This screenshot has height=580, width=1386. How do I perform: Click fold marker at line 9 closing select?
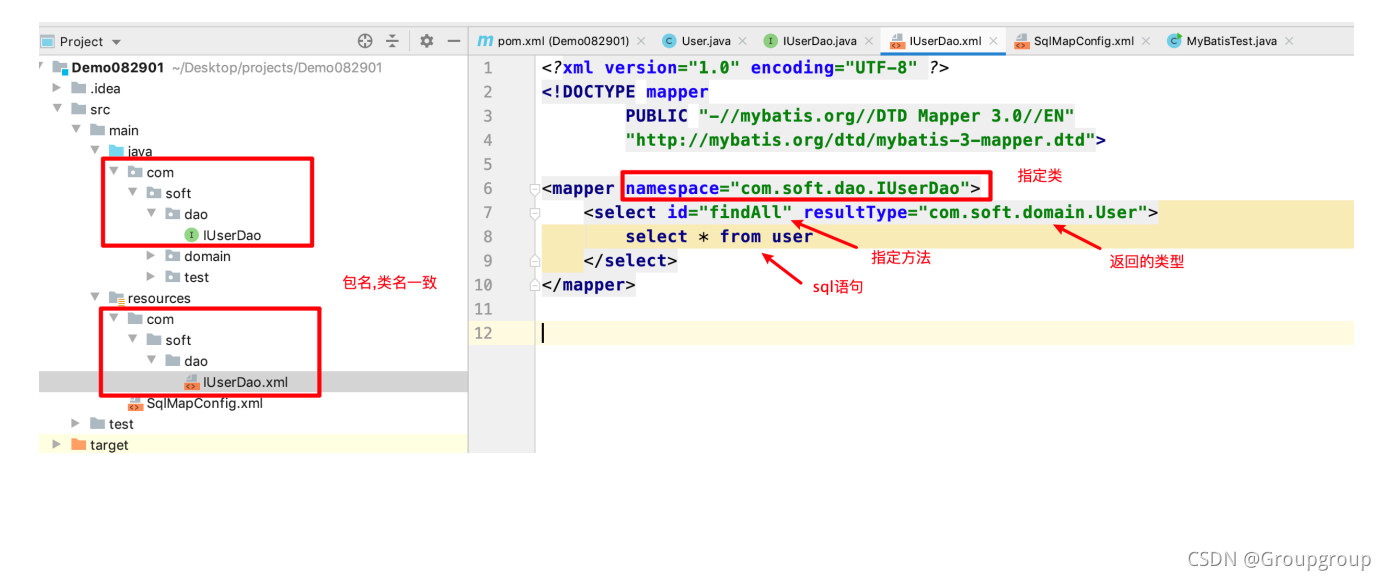pyautogui.click(x=535, y=260)
